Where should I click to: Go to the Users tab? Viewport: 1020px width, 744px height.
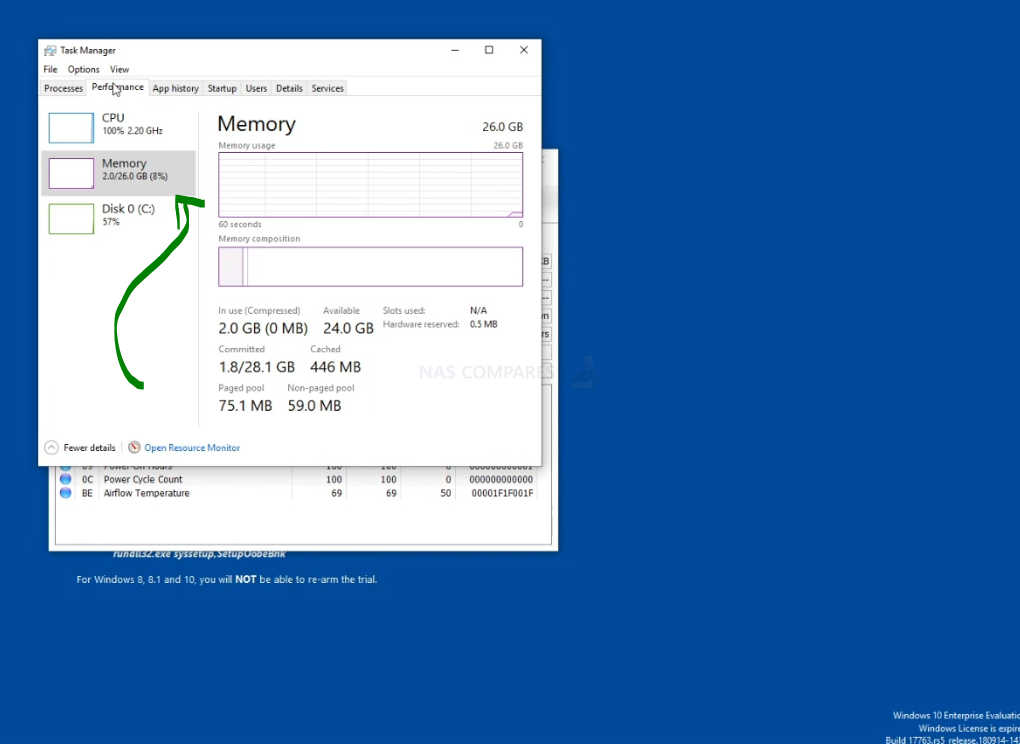coord(256,88)
